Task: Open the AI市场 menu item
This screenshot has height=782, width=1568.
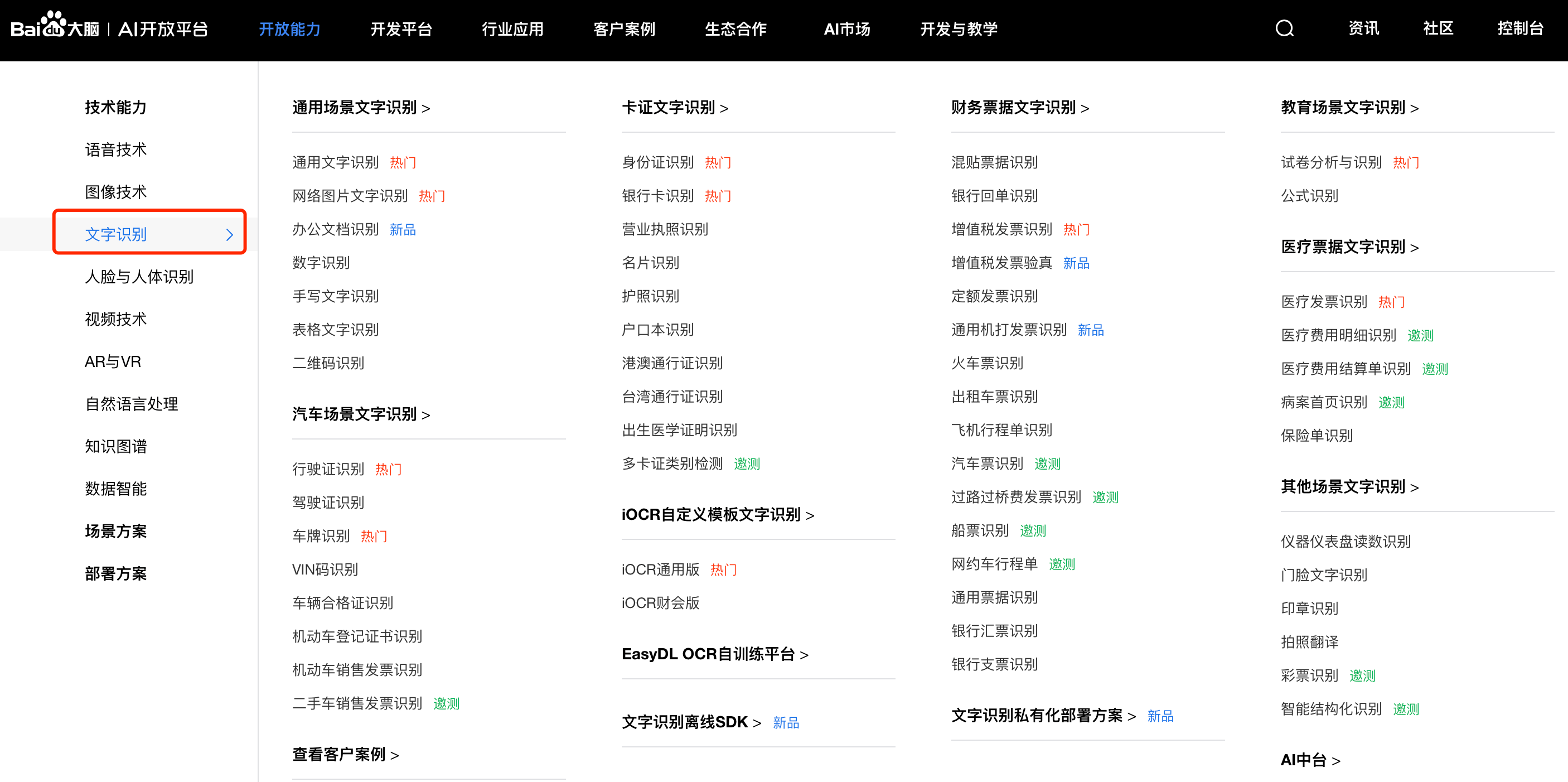Action: (x=846, y=28)
